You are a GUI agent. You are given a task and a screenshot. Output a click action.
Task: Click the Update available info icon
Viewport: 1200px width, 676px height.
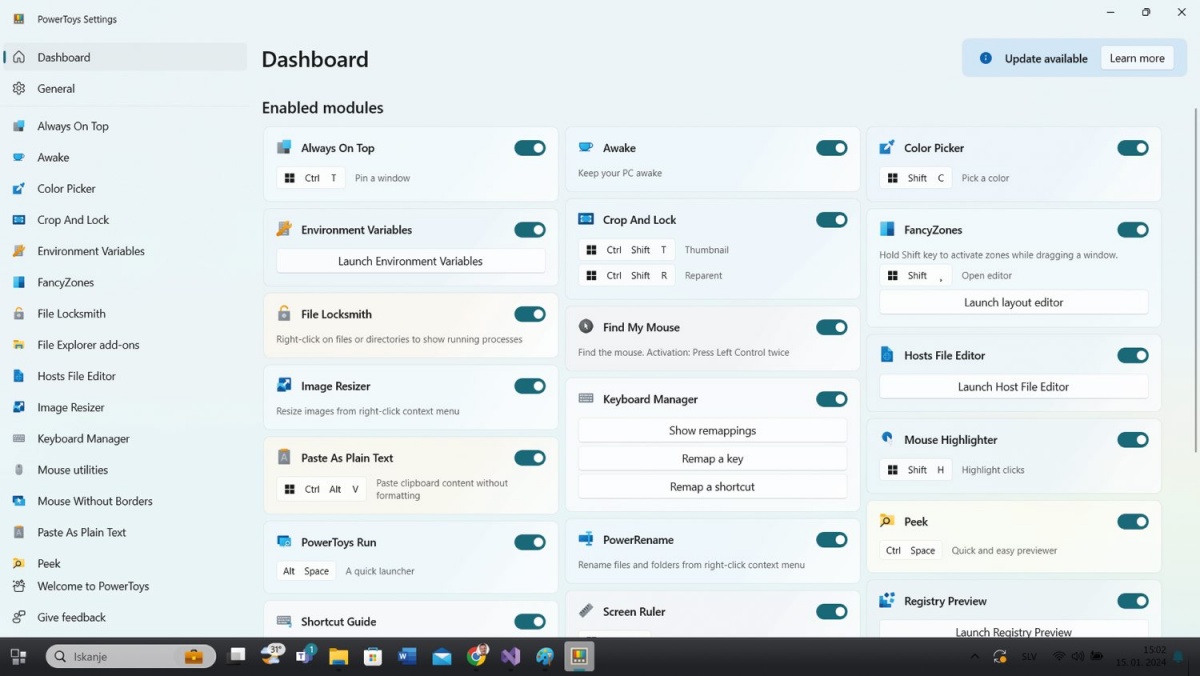click(x=986, y=58)
